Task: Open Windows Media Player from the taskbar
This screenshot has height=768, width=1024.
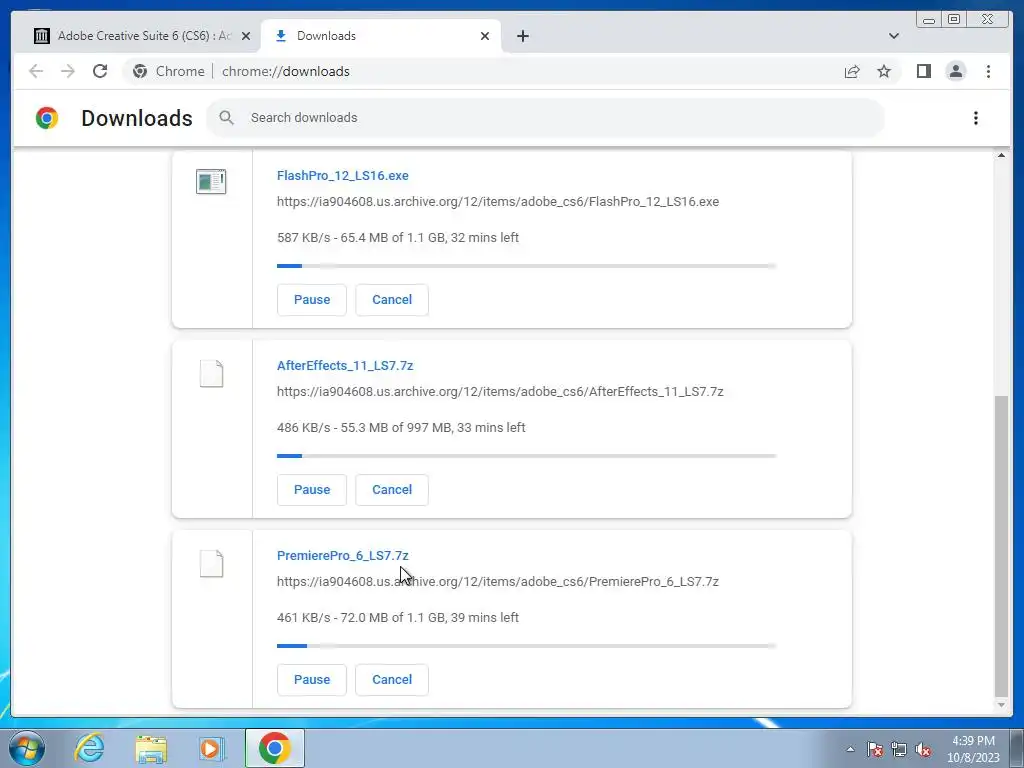Action: [212, 748]
